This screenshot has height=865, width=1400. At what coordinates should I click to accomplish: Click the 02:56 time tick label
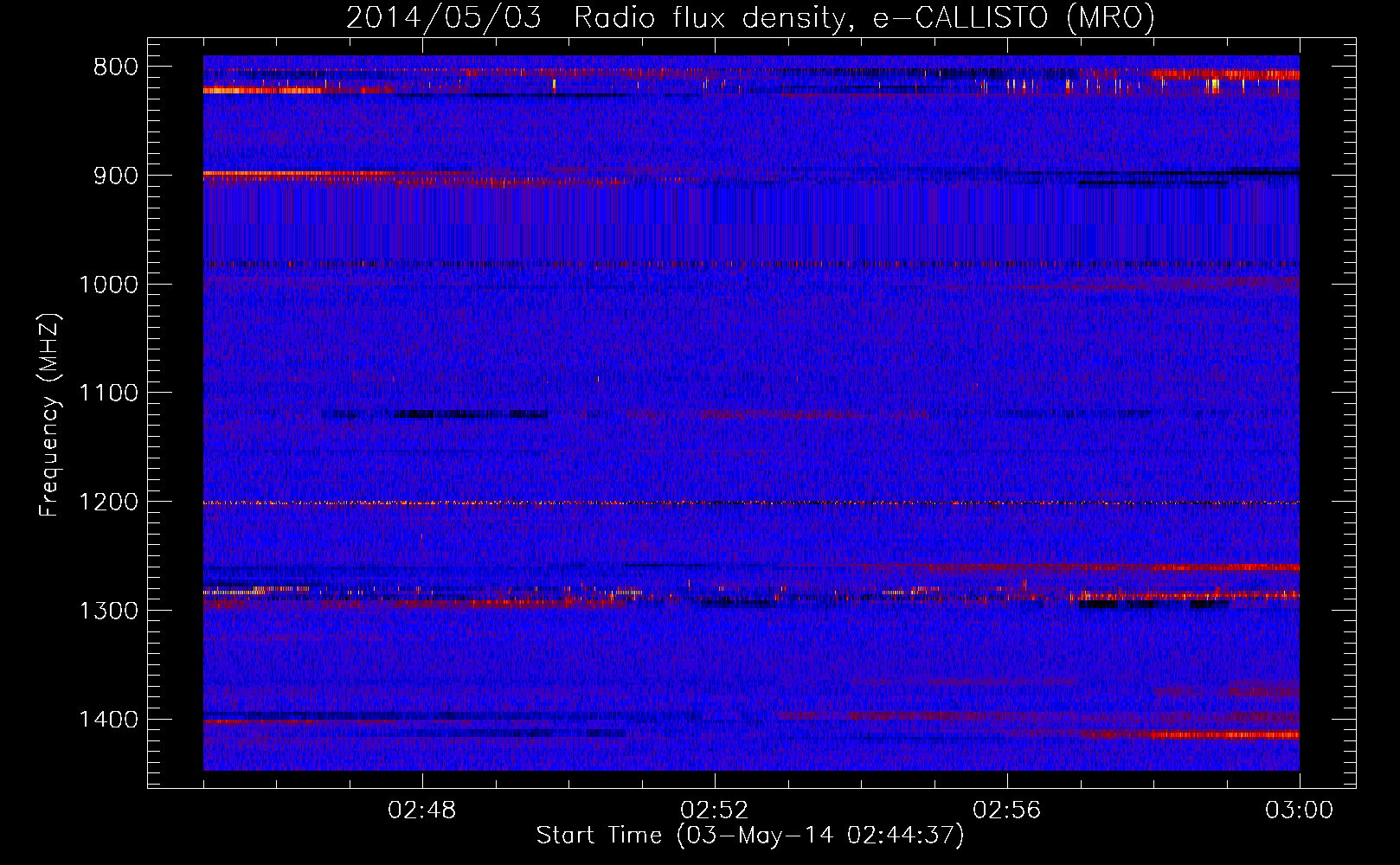1007,811
